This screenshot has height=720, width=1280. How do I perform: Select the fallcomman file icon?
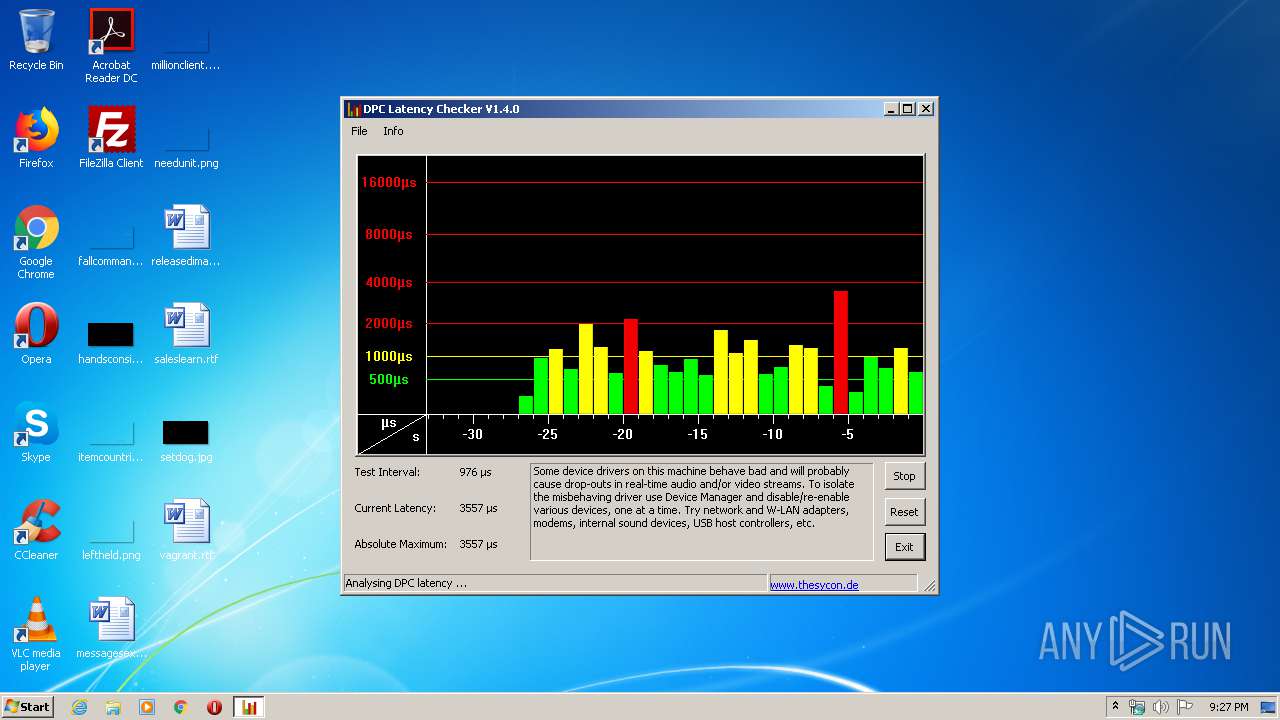point(111,242)
